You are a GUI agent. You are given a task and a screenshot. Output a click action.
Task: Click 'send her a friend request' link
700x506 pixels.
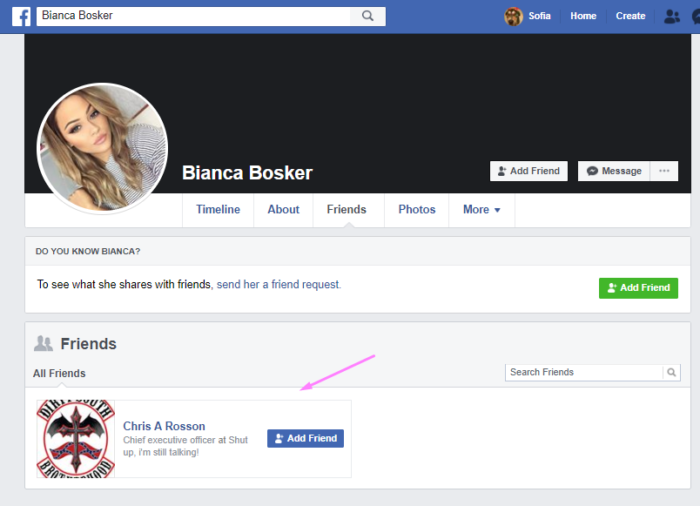coord(278,284)
